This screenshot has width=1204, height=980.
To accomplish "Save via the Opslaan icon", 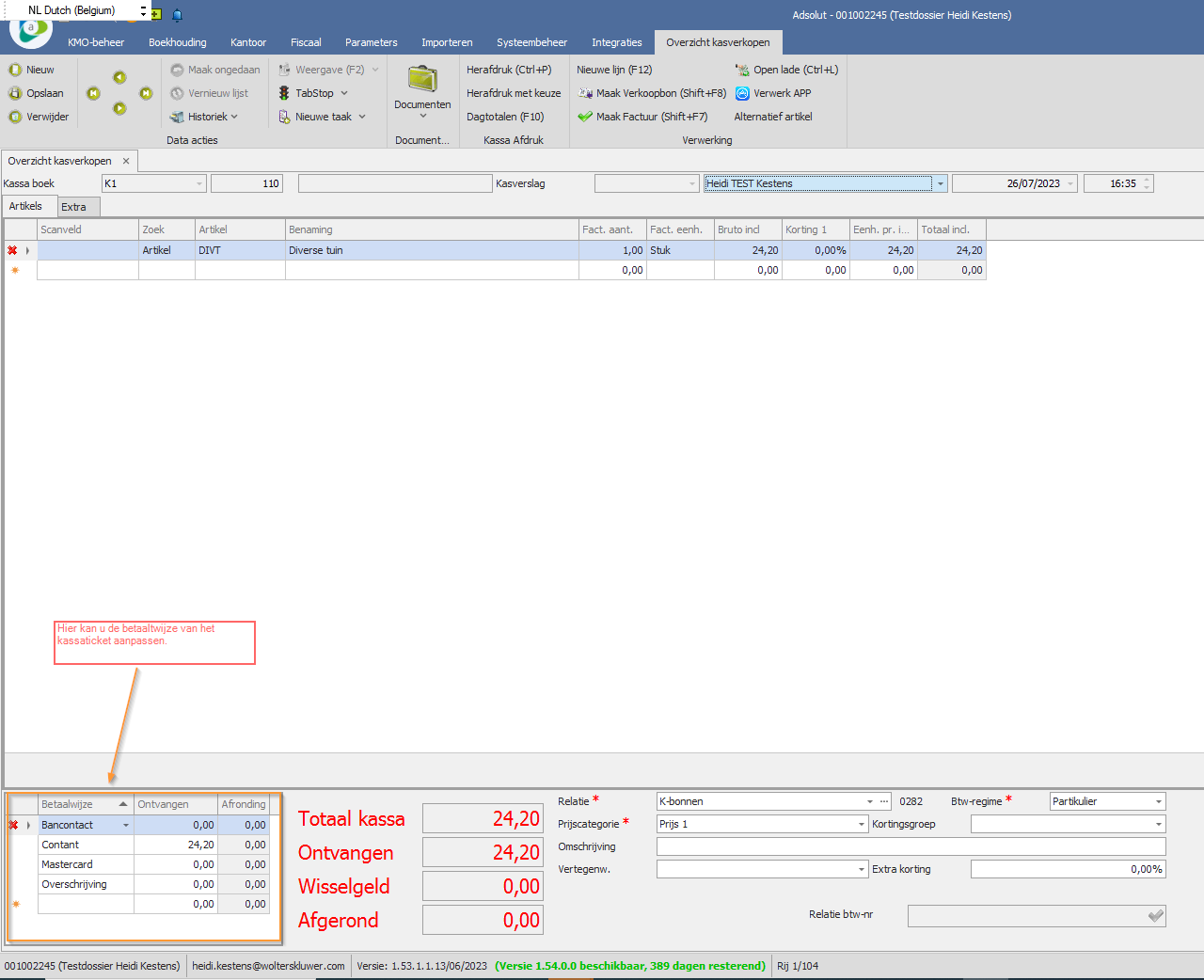I will click(15, 93).
